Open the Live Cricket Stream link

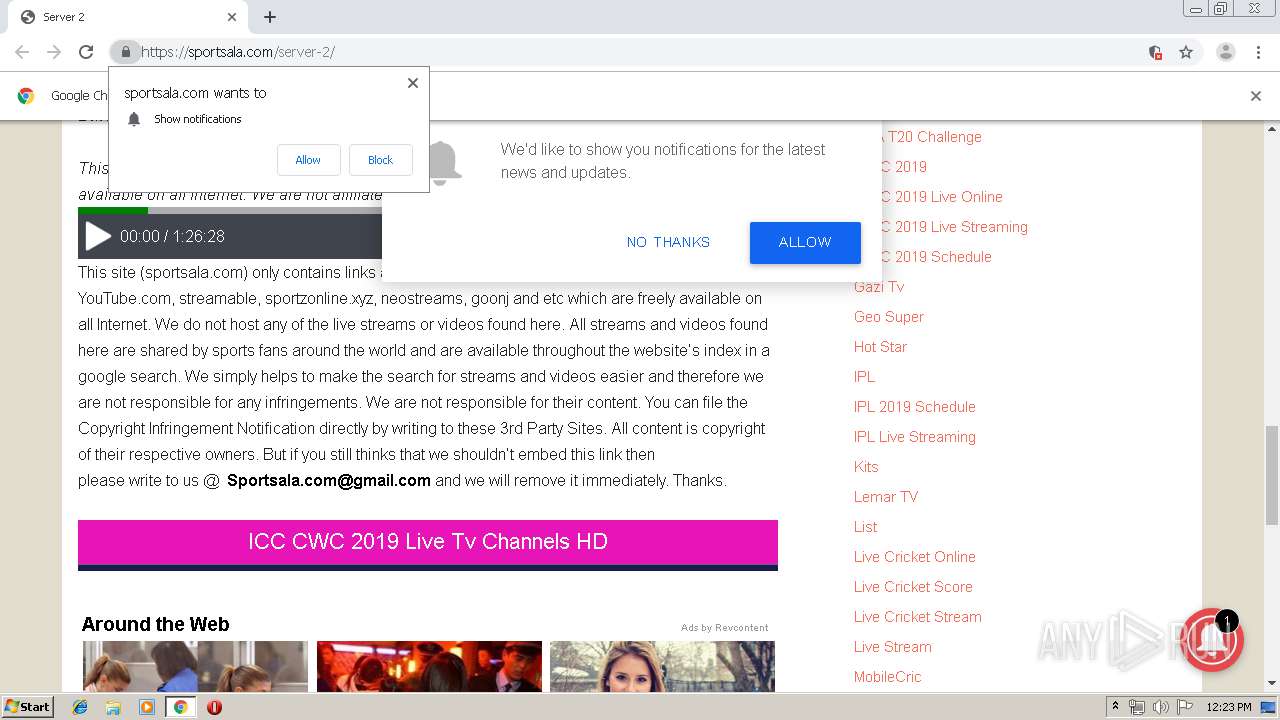pyautogui.click(x=918, y=617)
